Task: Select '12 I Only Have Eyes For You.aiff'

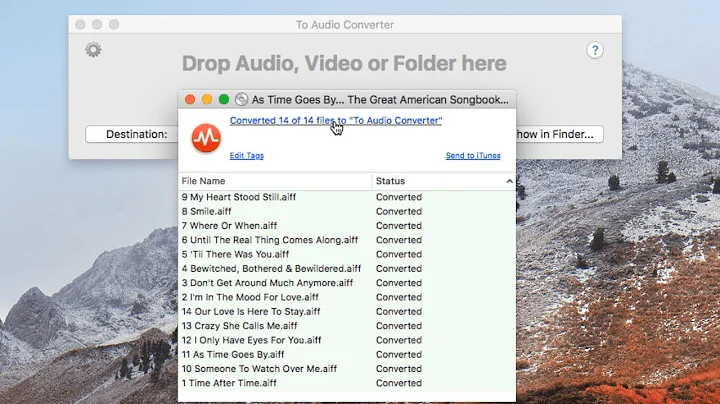Action: point(347,340)
